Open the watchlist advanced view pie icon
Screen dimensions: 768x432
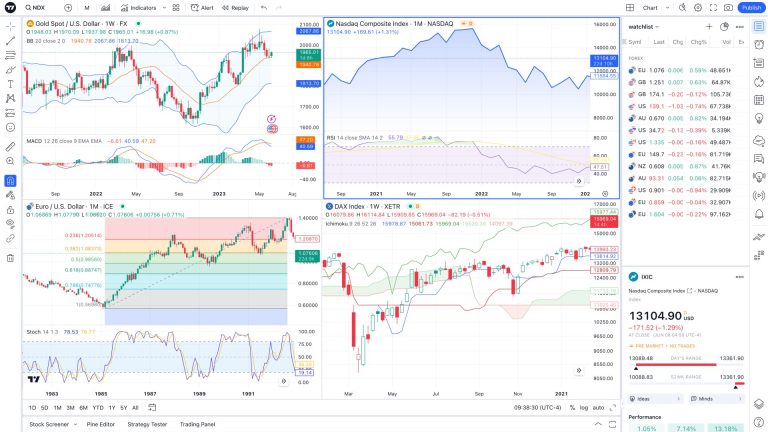point(724,27)
